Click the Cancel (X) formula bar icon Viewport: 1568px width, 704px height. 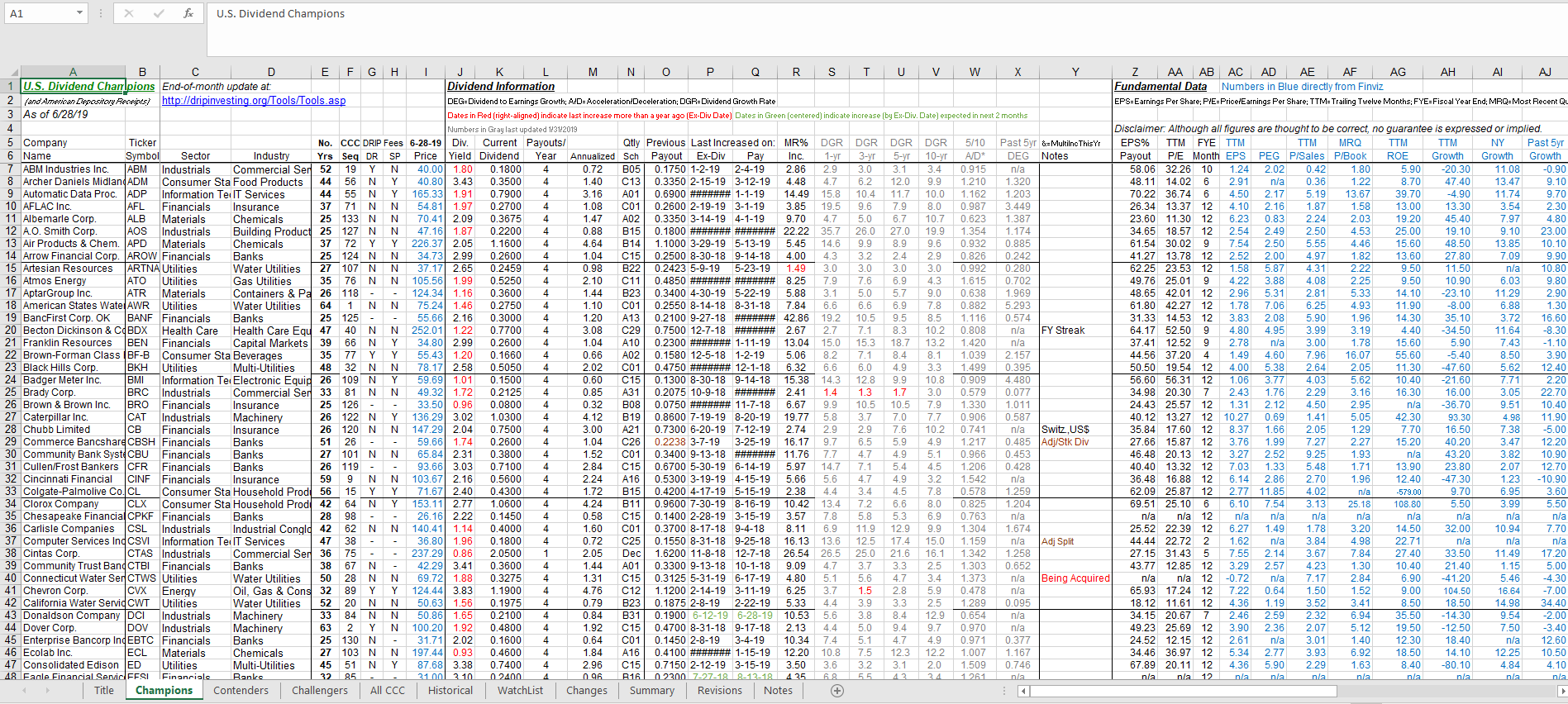pyautogui.click(x=128, y=13)
